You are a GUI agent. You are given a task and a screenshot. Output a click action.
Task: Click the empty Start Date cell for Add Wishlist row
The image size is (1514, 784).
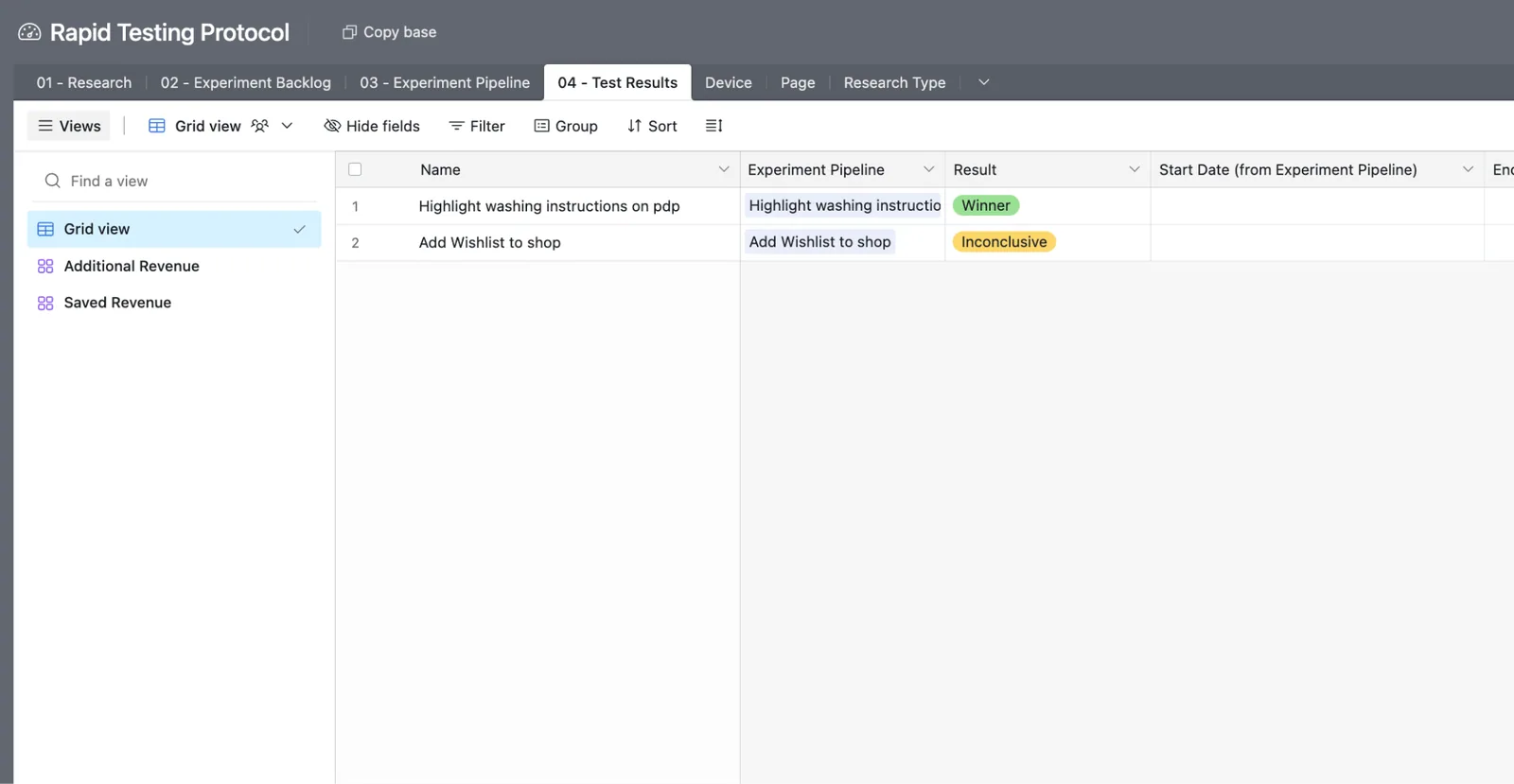tap(1317, 243)
